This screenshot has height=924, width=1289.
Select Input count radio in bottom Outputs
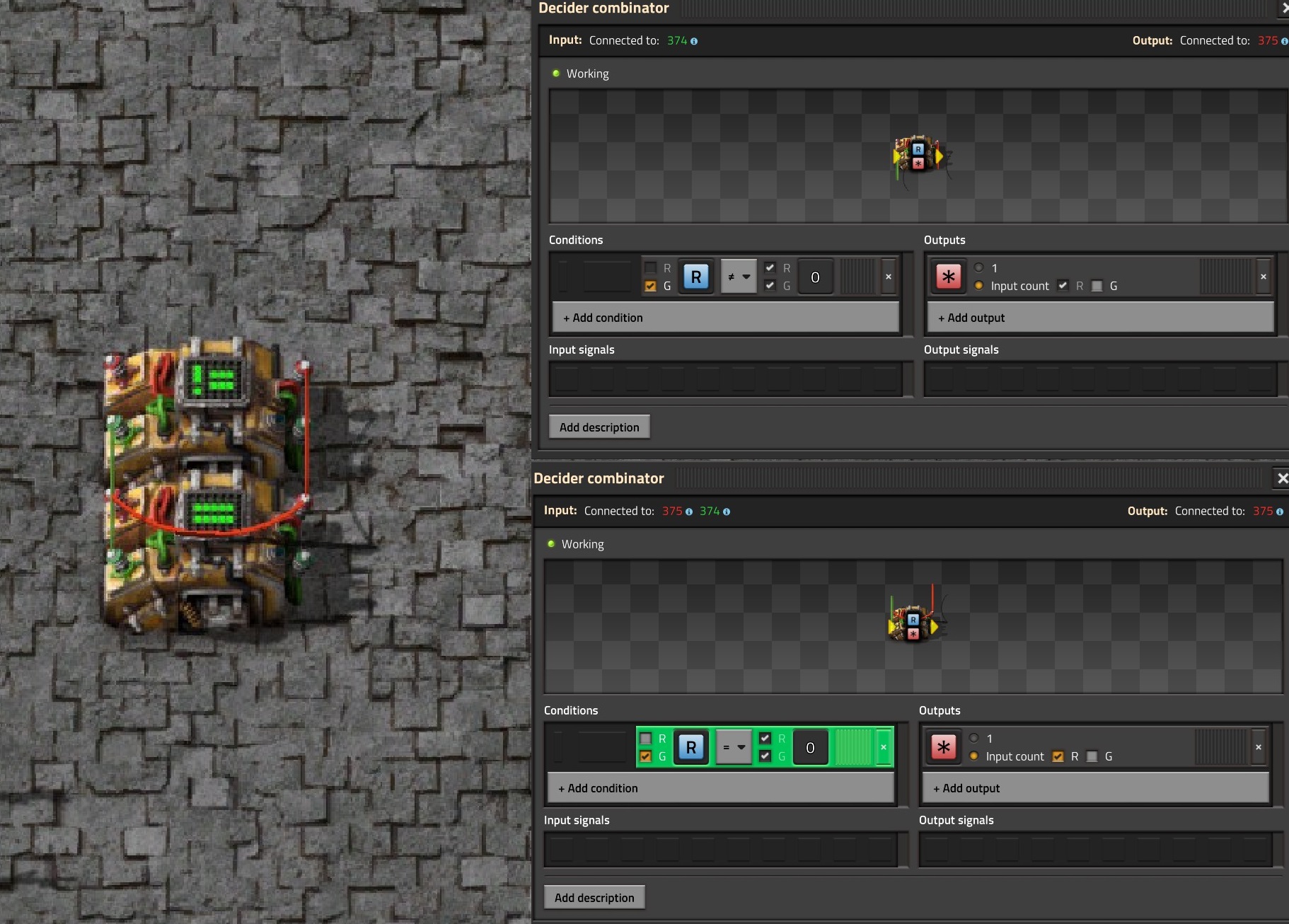tap(974, 756)
